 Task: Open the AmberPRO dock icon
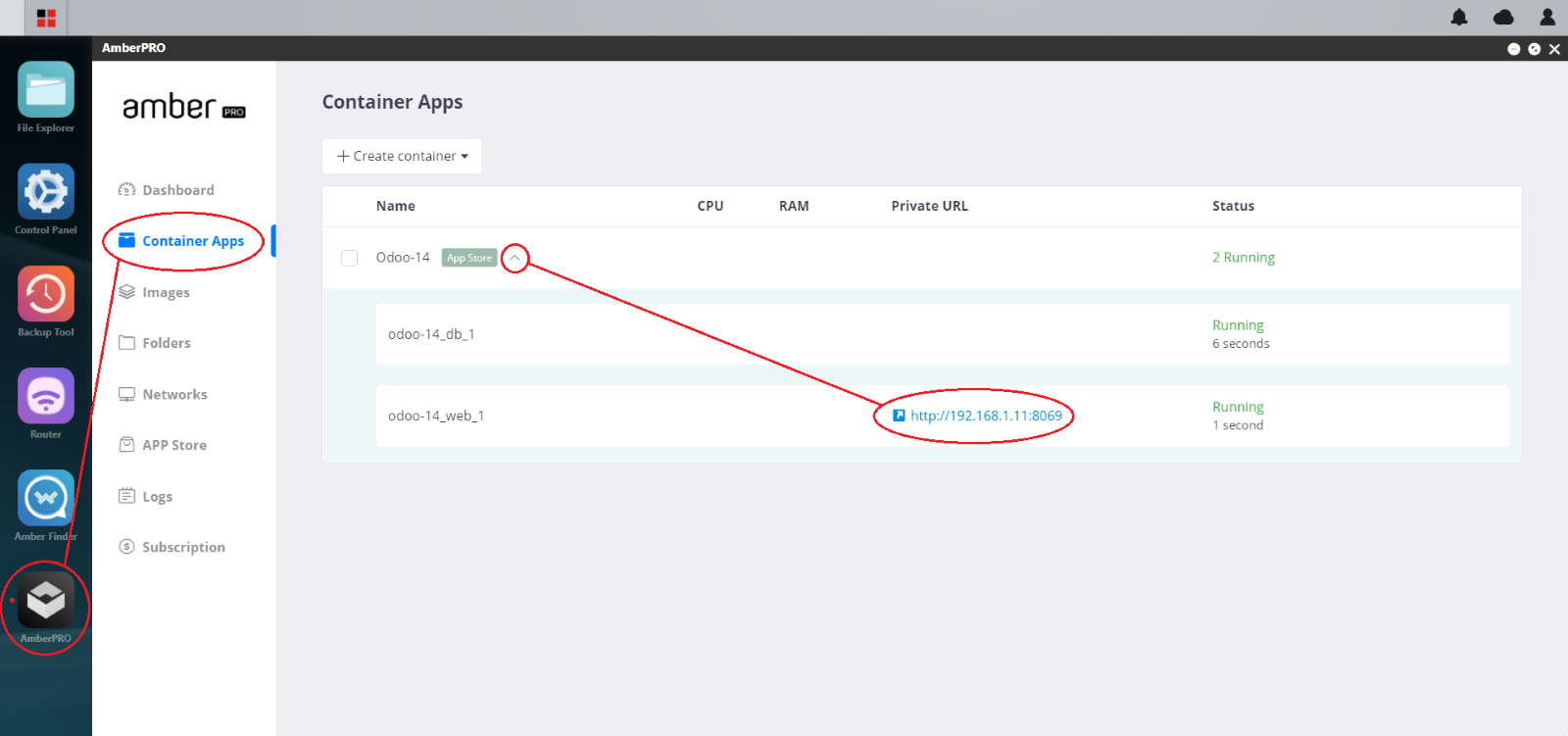pos(46,600)
